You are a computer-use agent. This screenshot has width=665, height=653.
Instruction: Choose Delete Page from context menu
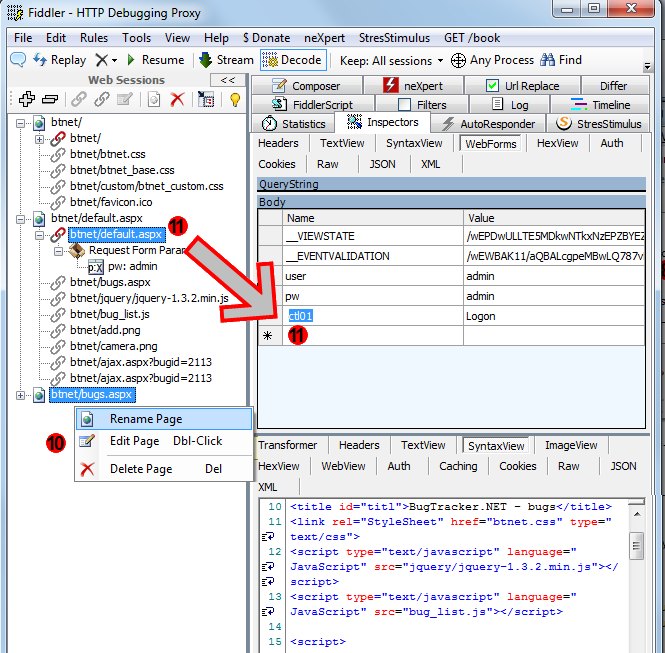click(x=164, y=469)
